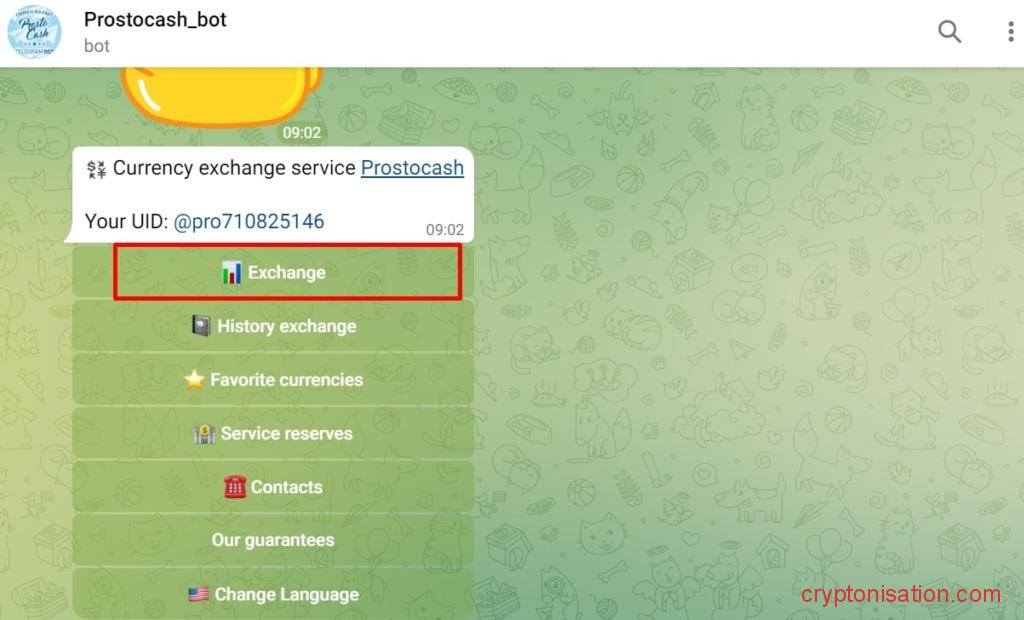The height and width of the screenshot is (620, 1024).
Task: Open the Contacts button label
Action: (x=287, y=487)
